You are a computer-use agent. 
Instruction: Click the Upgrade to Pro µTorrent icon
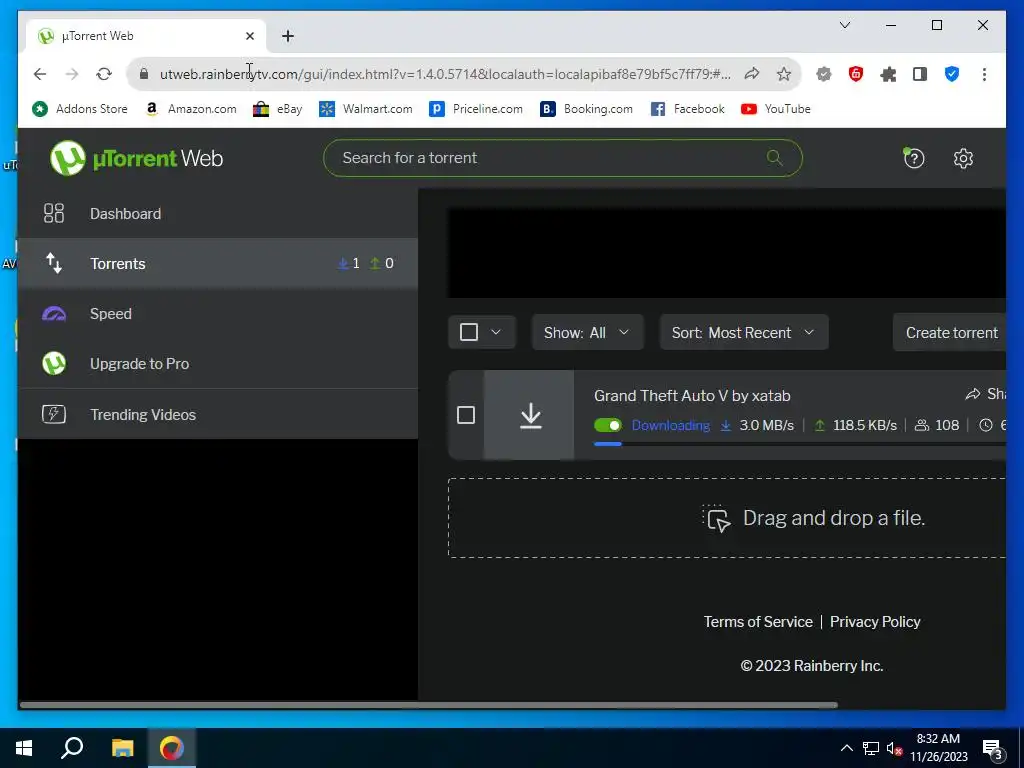tap(54, 364)
